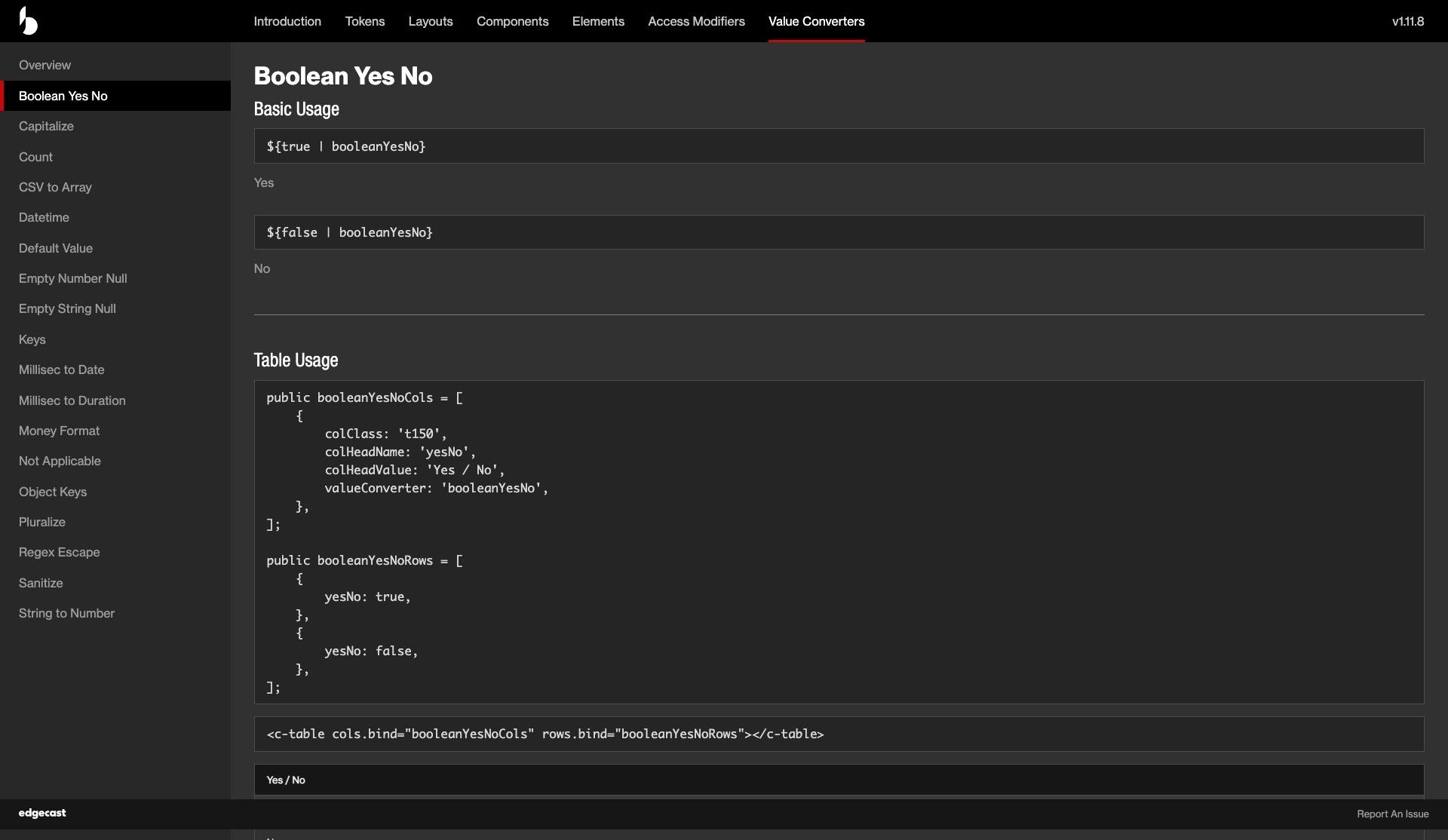Click the Report An Issue link
The height and width of the screenshot is (840, 1448).
pos(1392,814)
